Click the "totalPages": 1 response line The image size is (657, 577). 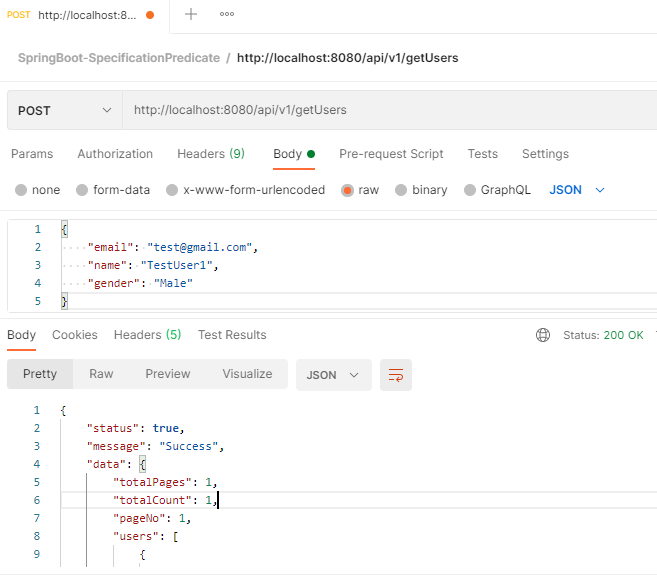[x=165, y=482]
